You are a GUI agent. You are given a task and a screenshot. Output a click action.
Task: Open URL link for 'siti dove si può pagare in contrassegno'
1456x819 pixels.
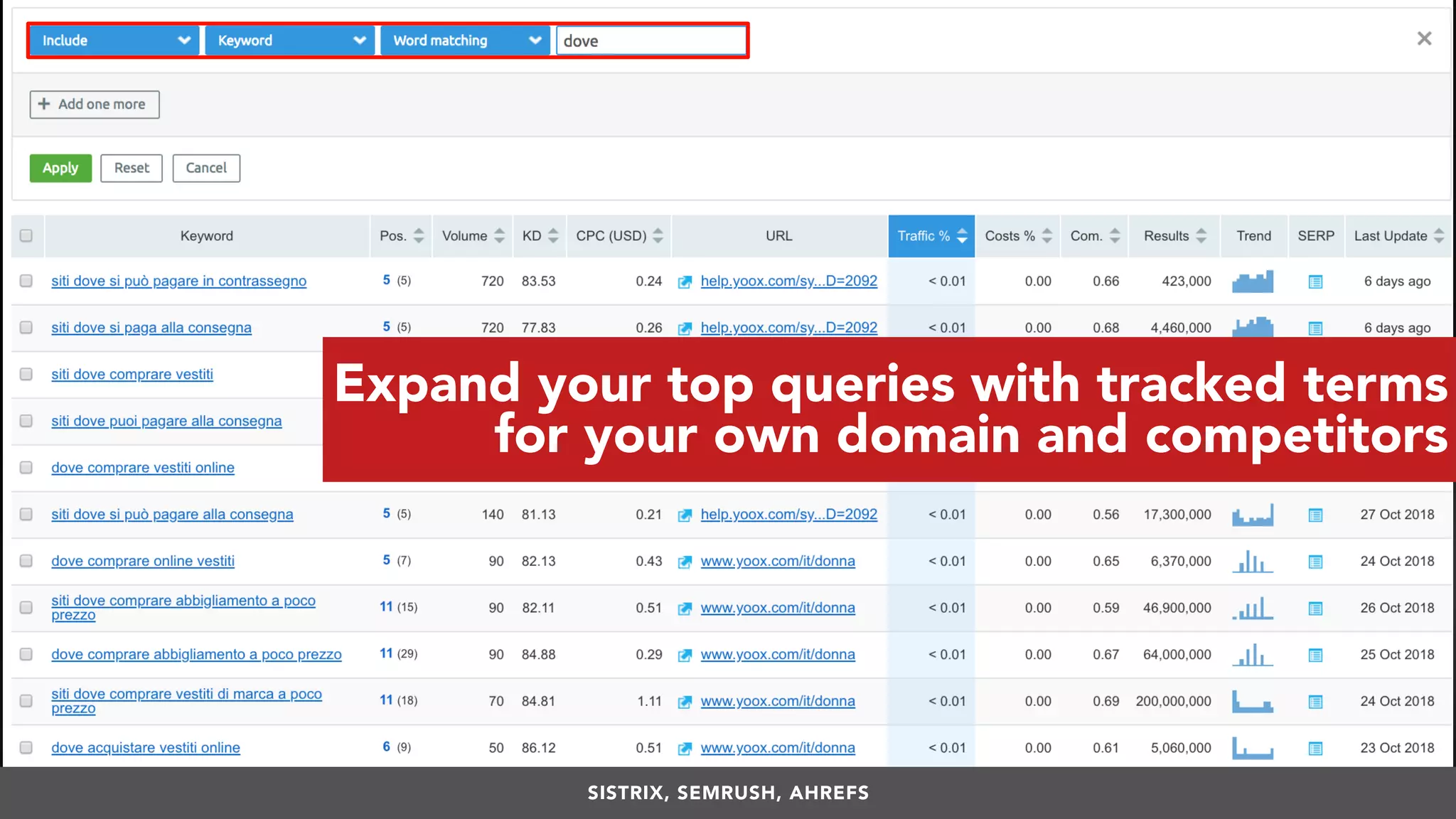coord(789,281)
